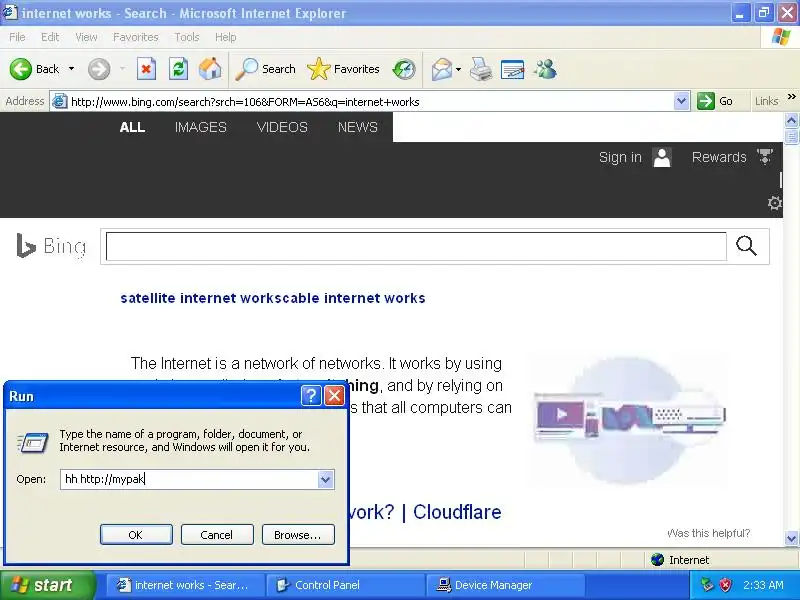Click the internet illustration thumbnail
The width and height of the screenshot is (800, 600).
[x=630, y=418]
